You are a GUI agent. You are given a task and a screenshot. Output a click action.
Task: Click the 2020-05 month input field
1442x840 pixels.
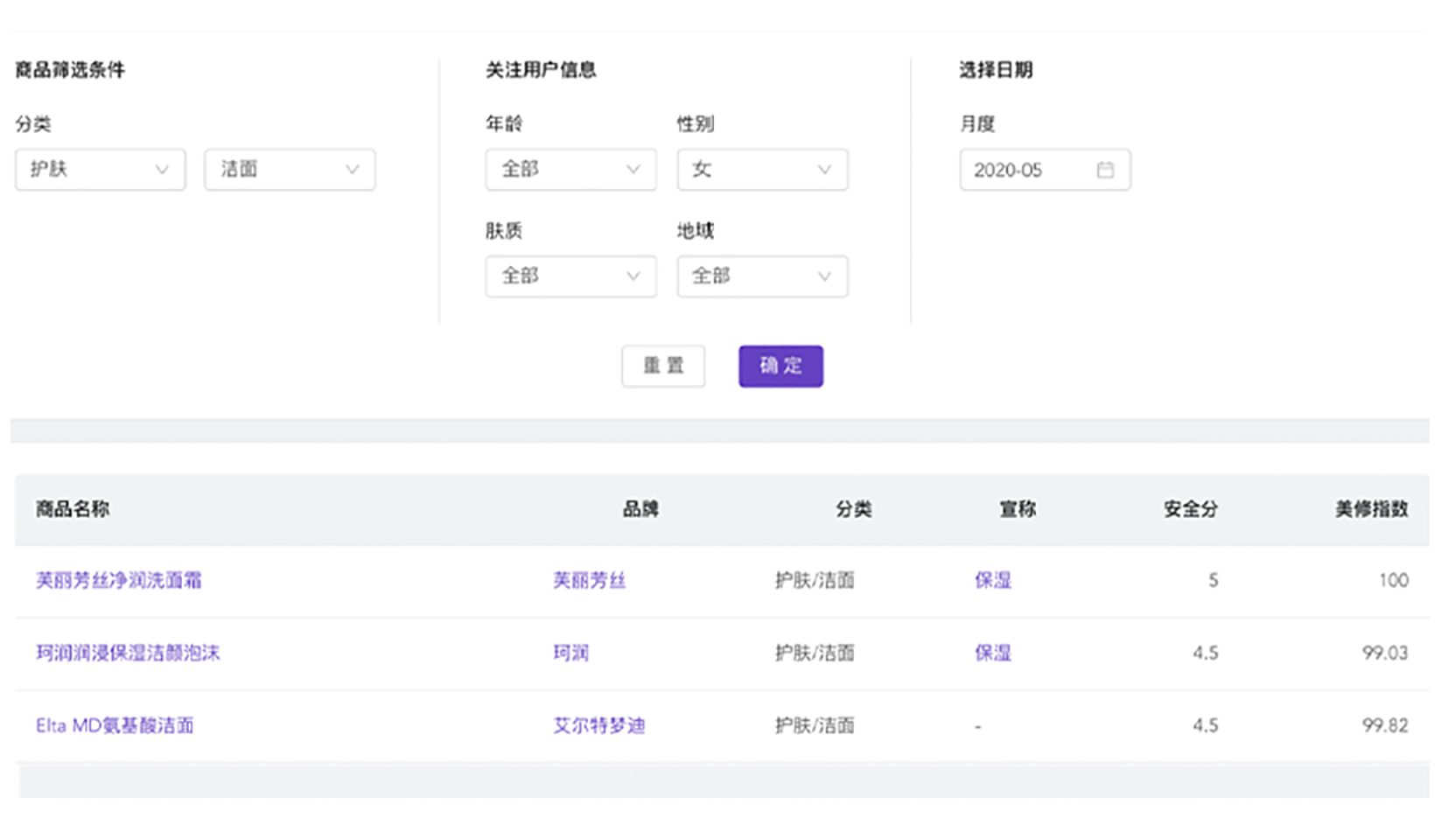click(x=1028, y=170)
